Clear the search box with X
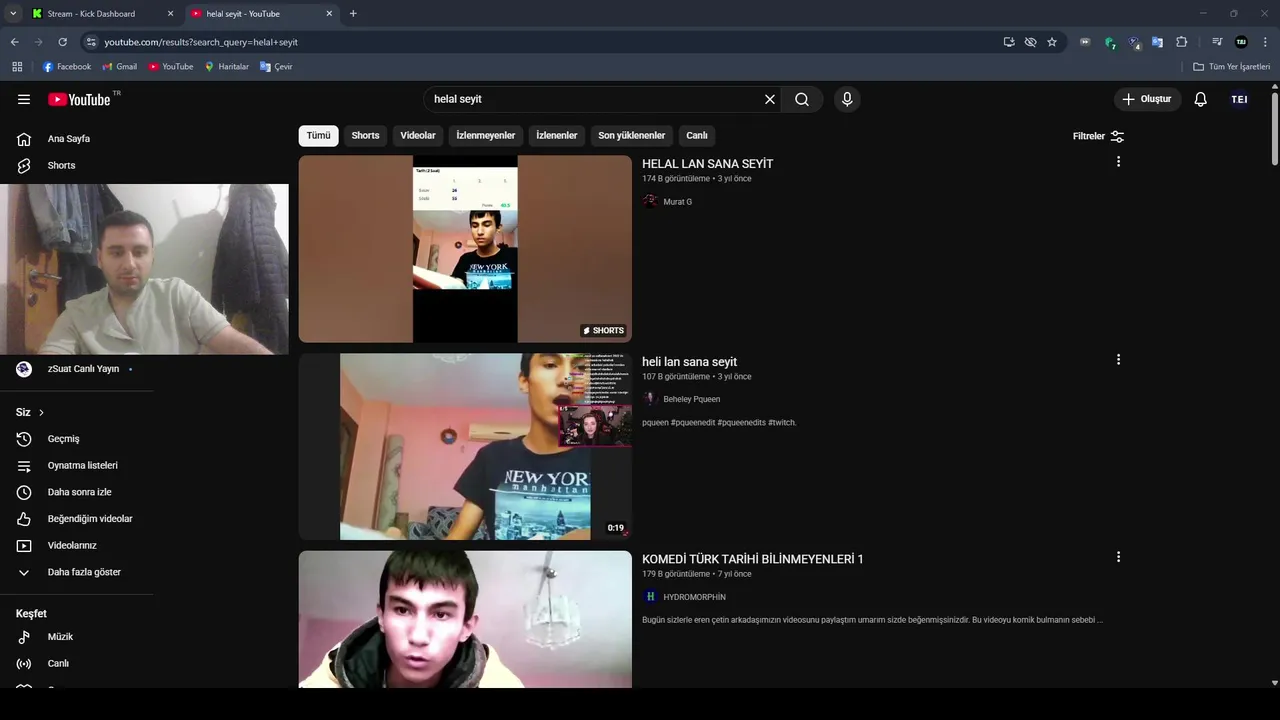The width and height of the screenshot is (1280, 720). pyautogui.click(x=770, y=99)
